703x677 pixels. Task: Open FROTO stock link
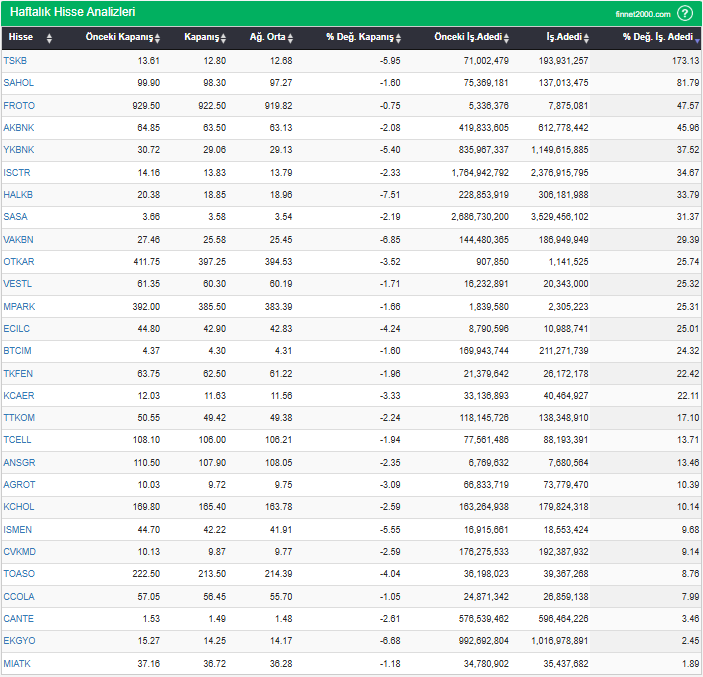(19, 105)
